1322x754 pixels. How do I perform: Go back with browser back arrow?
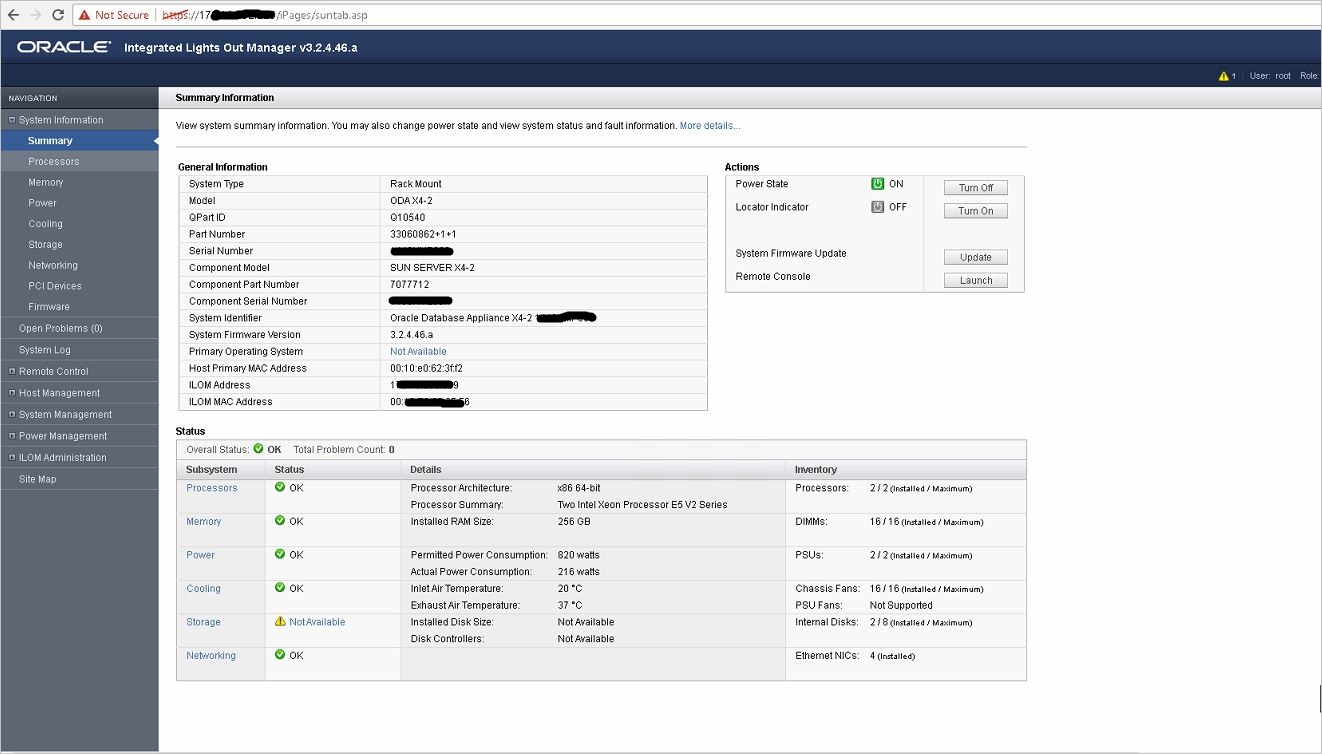(x=13, y=15)
